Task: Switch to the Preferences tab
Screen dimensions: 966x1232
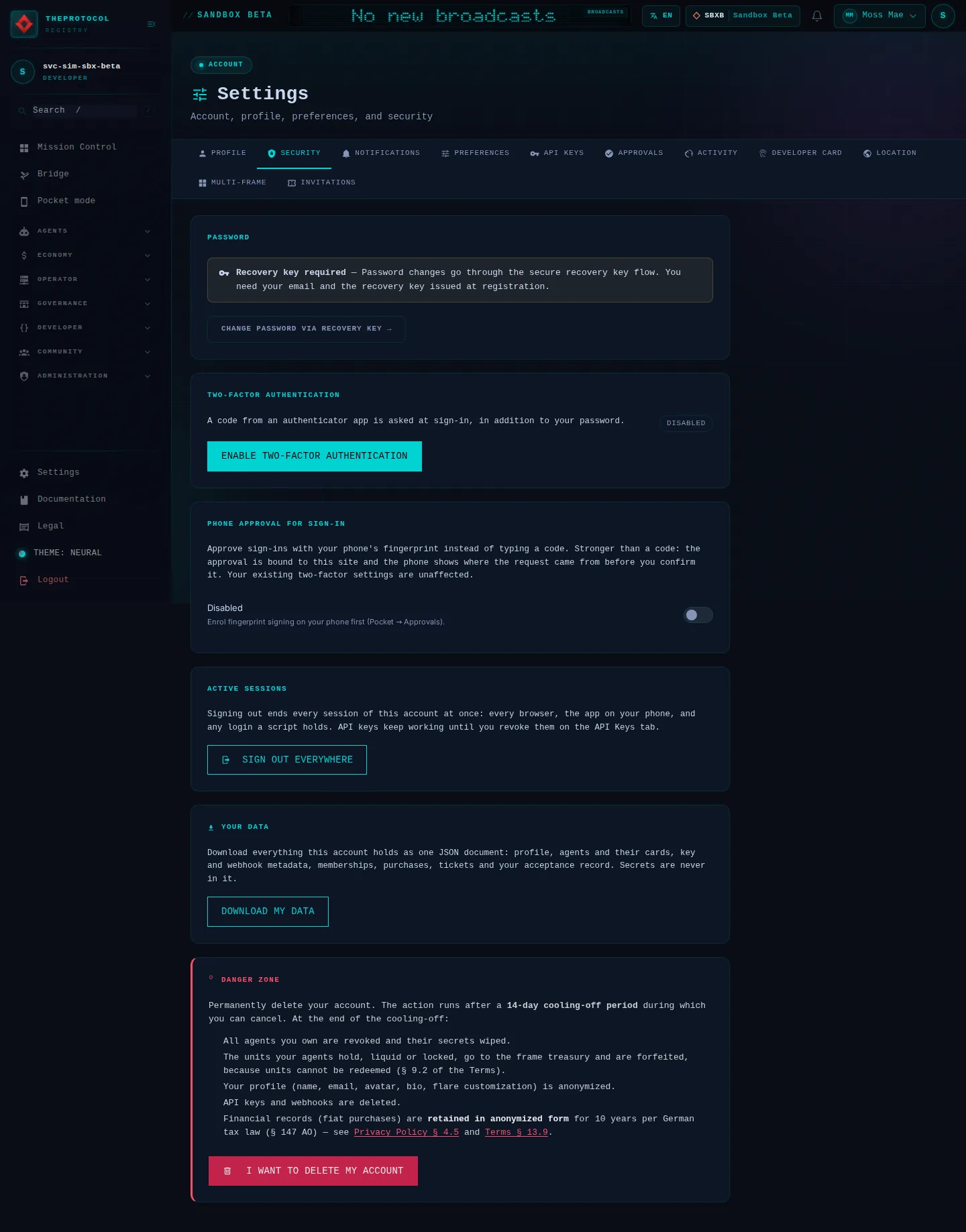Action: 475,153
